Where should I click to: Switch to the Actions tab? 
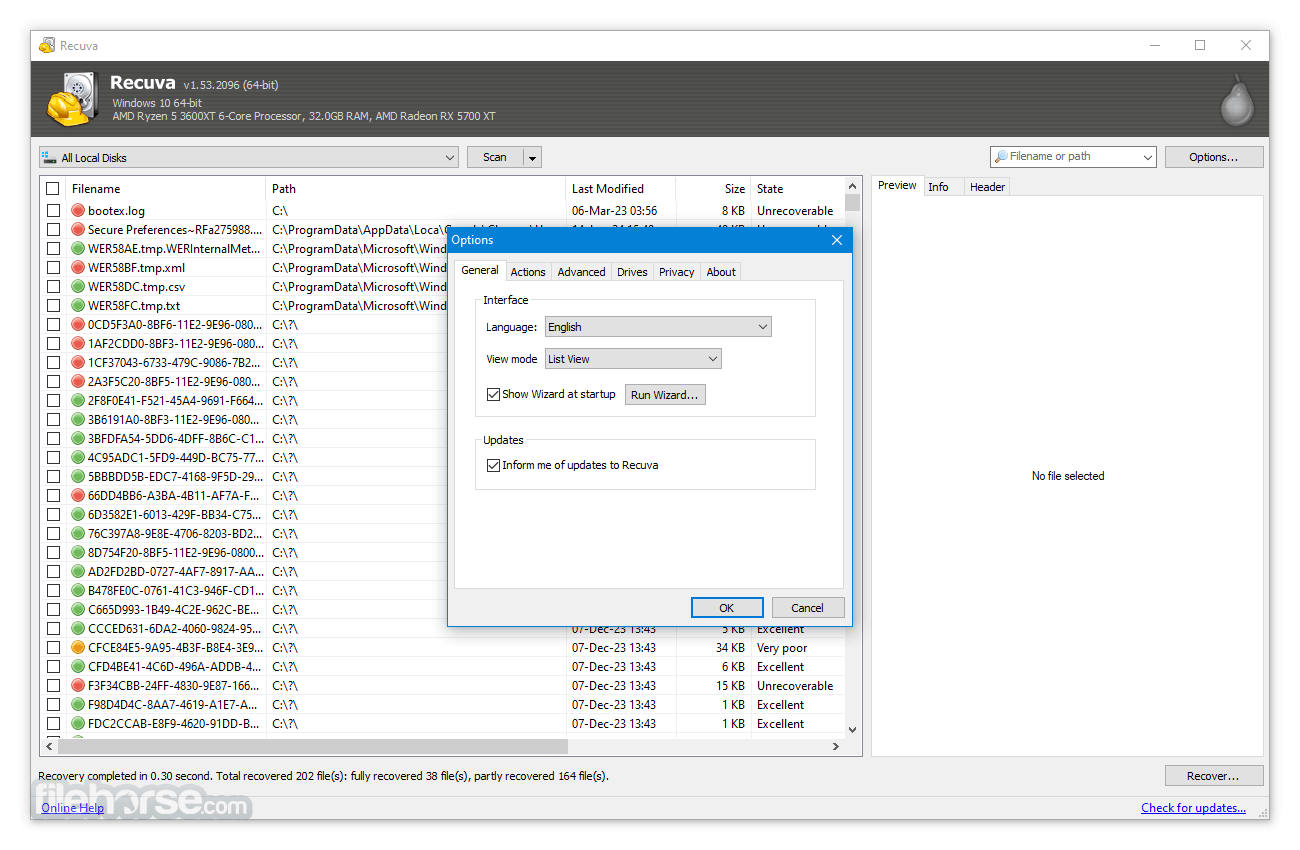pyautogui.click(x=528, y=272)
